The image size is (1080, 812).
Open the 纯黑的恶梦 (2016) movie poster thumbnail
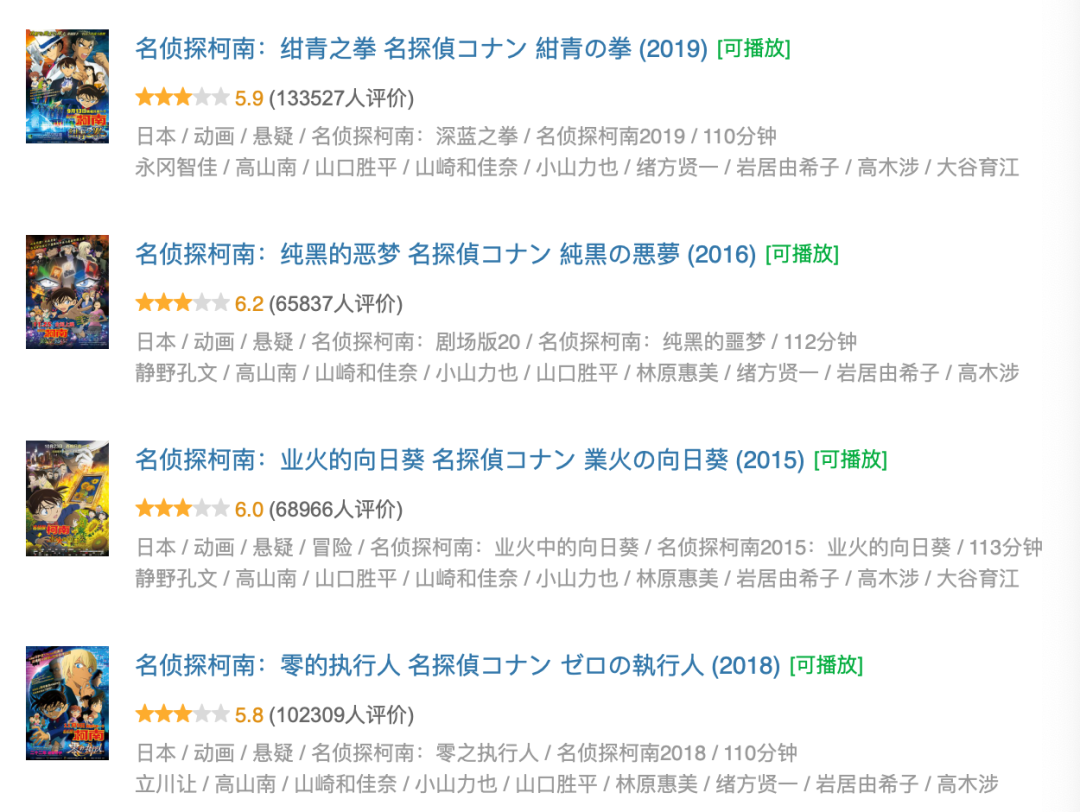[68, 292]
